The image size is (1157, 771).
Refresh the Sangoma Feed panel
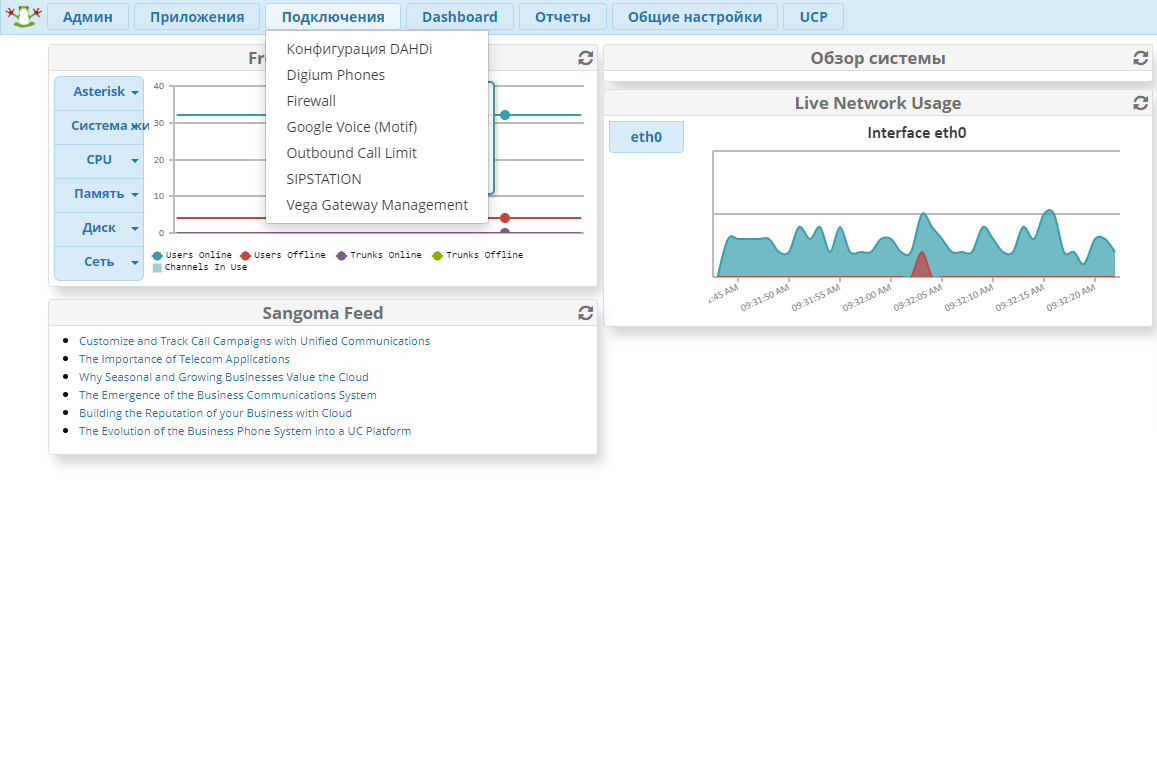[x=586, y=313]
